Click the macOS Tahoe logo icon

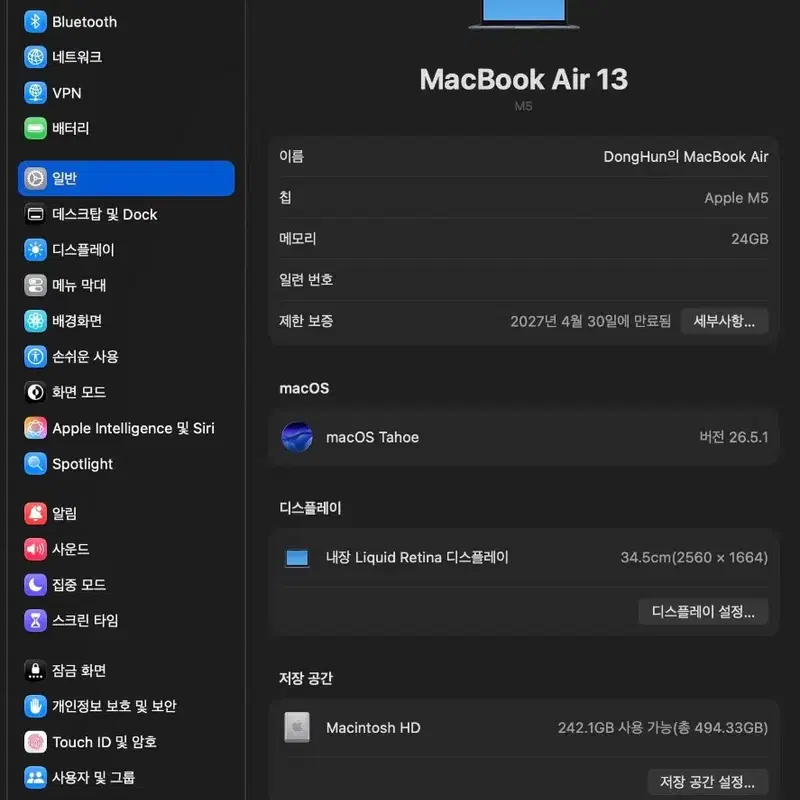pyautogui.click(x=297, y=437)
